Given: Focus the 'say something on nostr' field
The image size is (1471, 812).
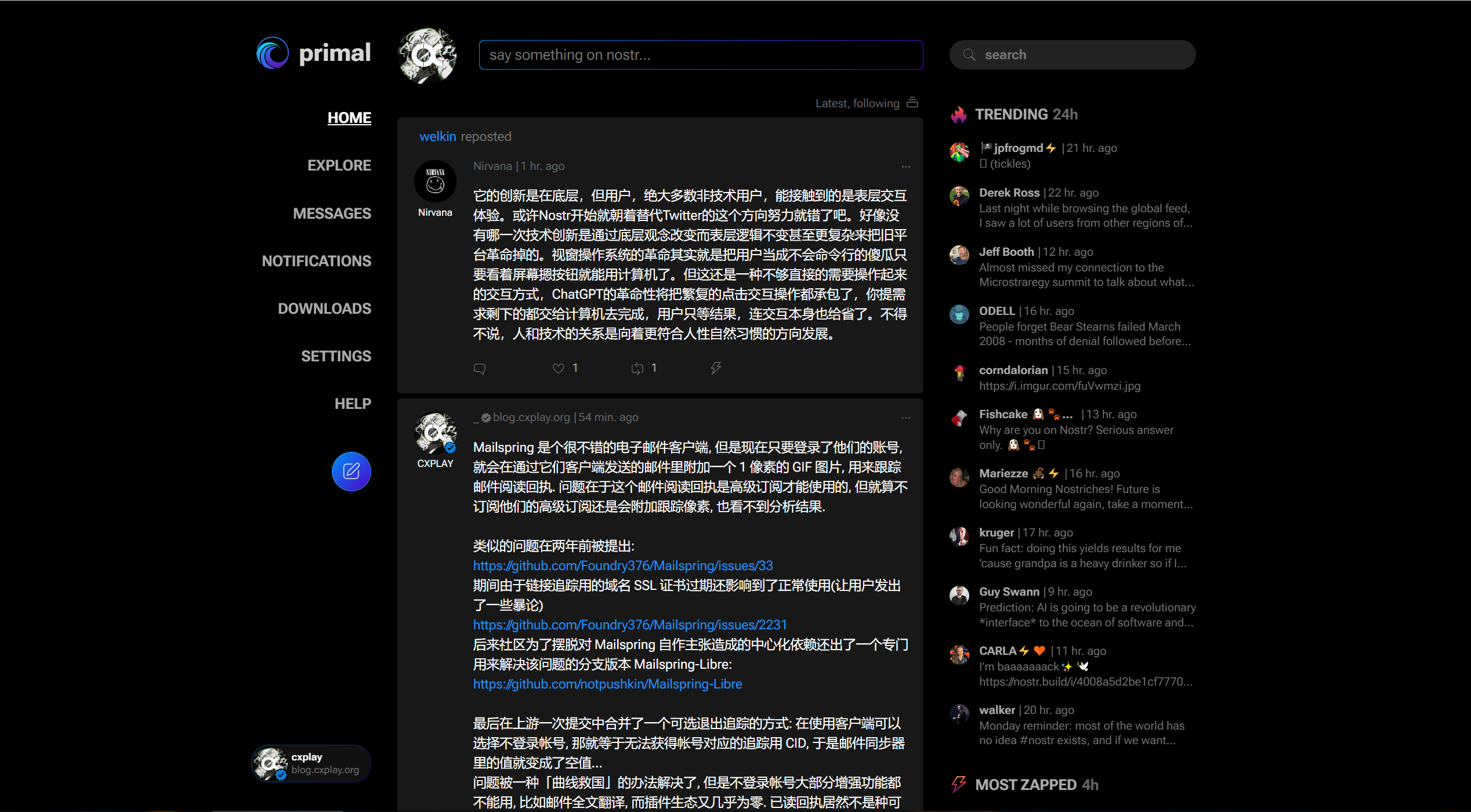Looking at the screenshot, I should [x=700, y=55].
